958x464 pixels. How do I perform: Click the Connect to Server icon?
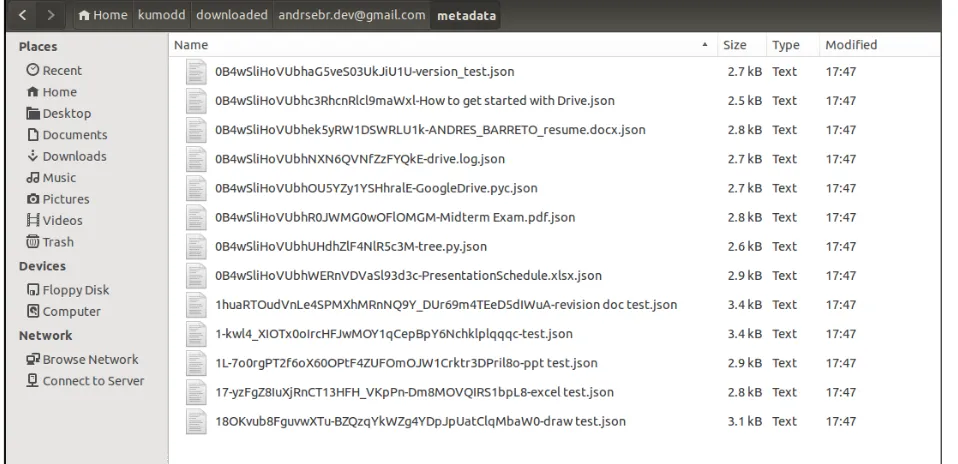tap(33, 380)
